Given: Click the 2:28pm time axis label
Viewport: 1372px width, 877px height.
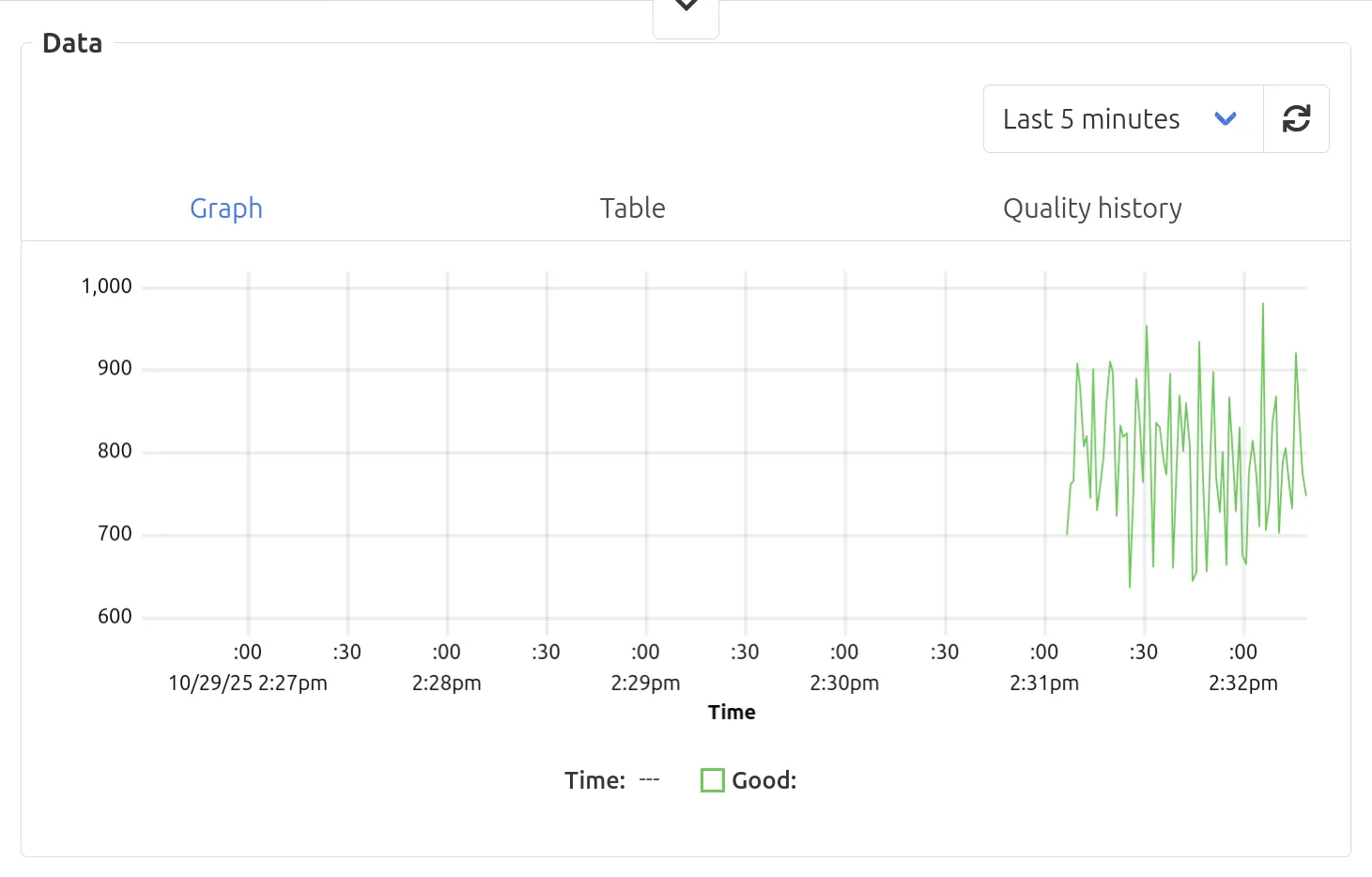Looking at the screenshot, I should coord(447,683).
